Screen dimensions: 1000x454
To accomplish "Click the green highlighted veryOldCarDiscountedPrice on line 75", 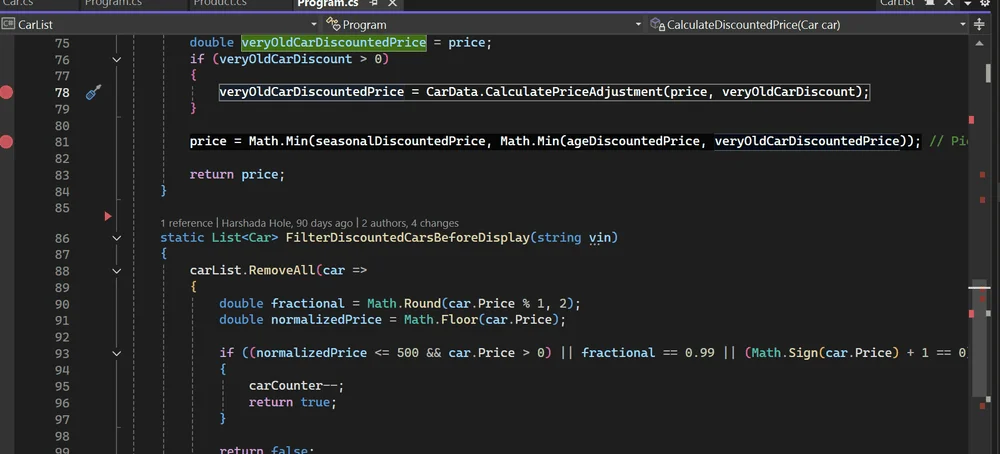I will point(334,43).
